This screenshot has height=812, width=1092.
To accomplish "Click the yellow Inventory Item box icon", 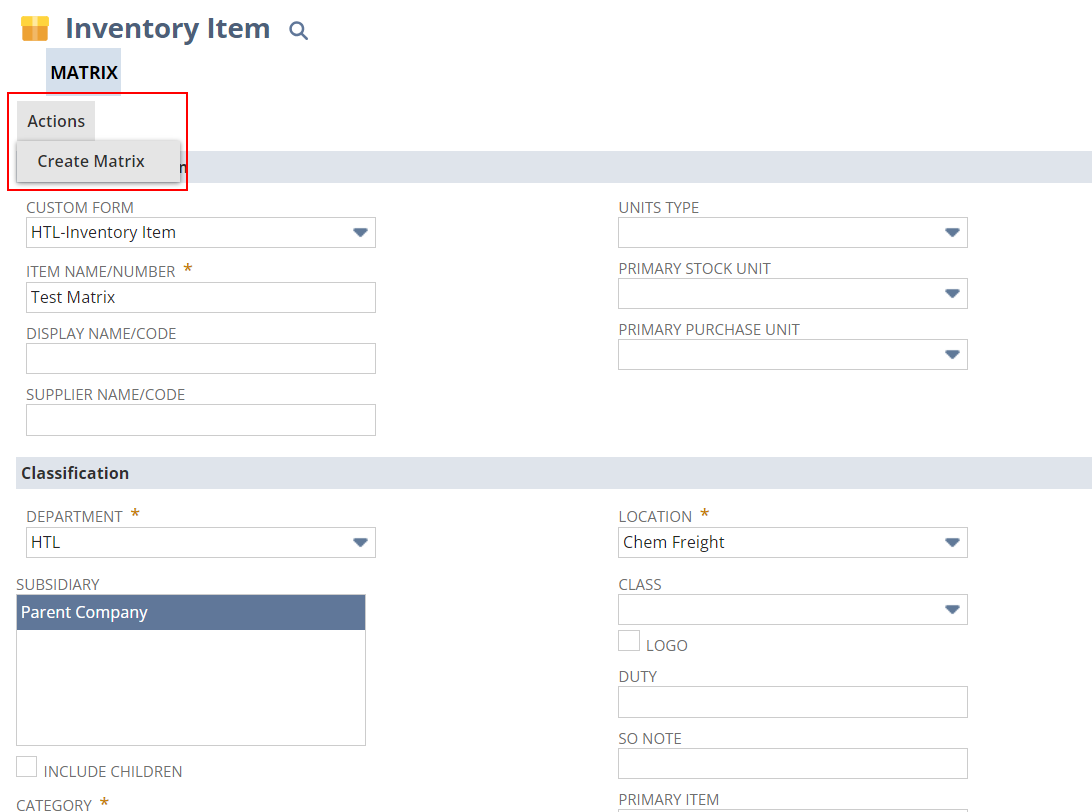I will click(x=35, y=29).
